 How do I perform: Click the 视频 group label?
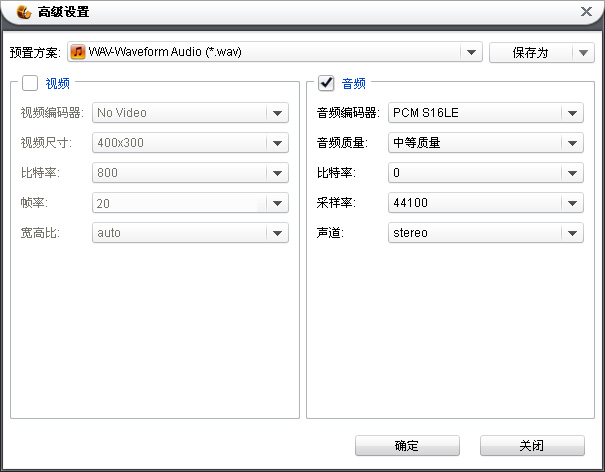coord(57,83)
